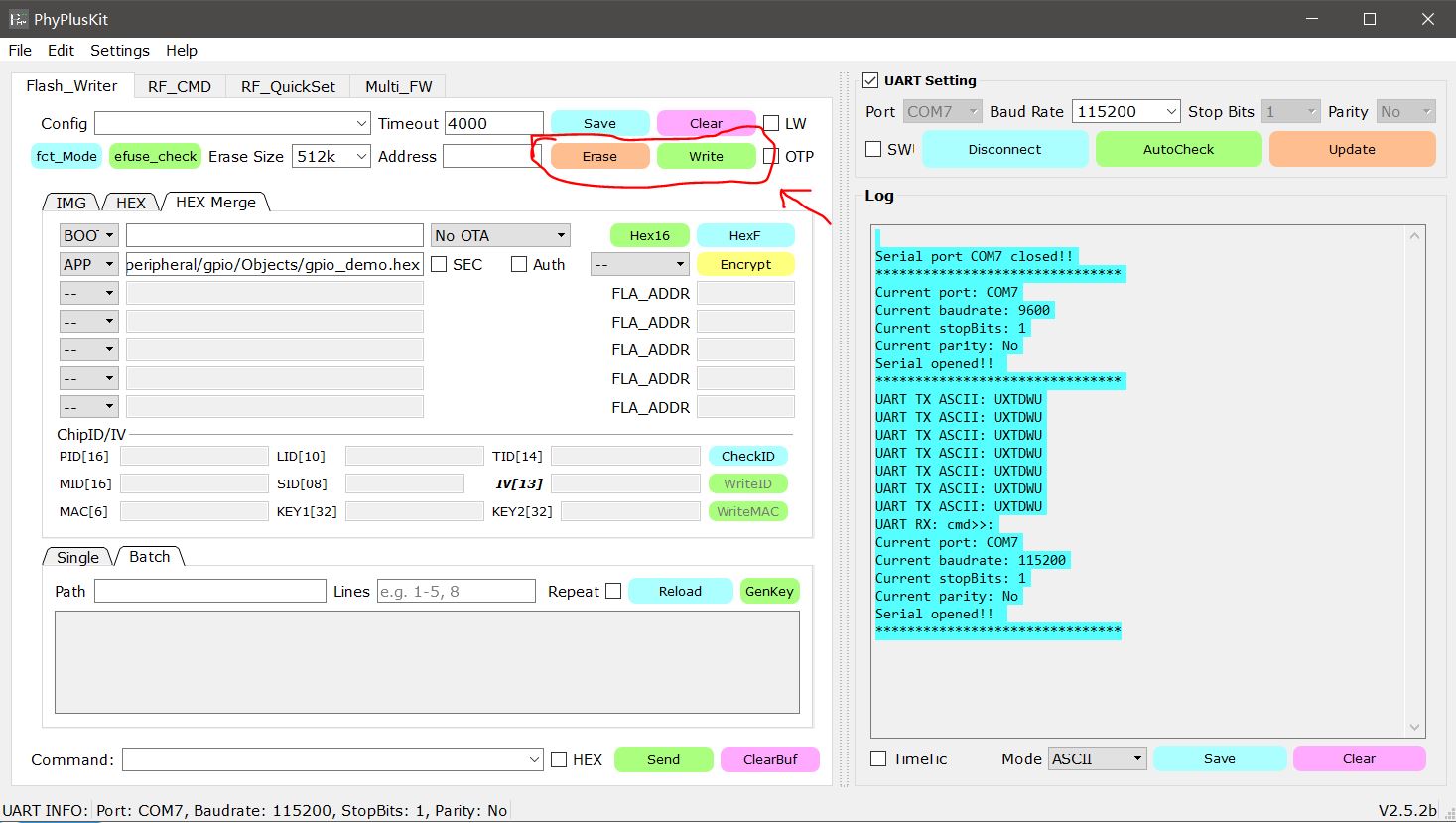Click the Lines input field
Viewport: 1456px width, 823px height.
pos(456,591)
